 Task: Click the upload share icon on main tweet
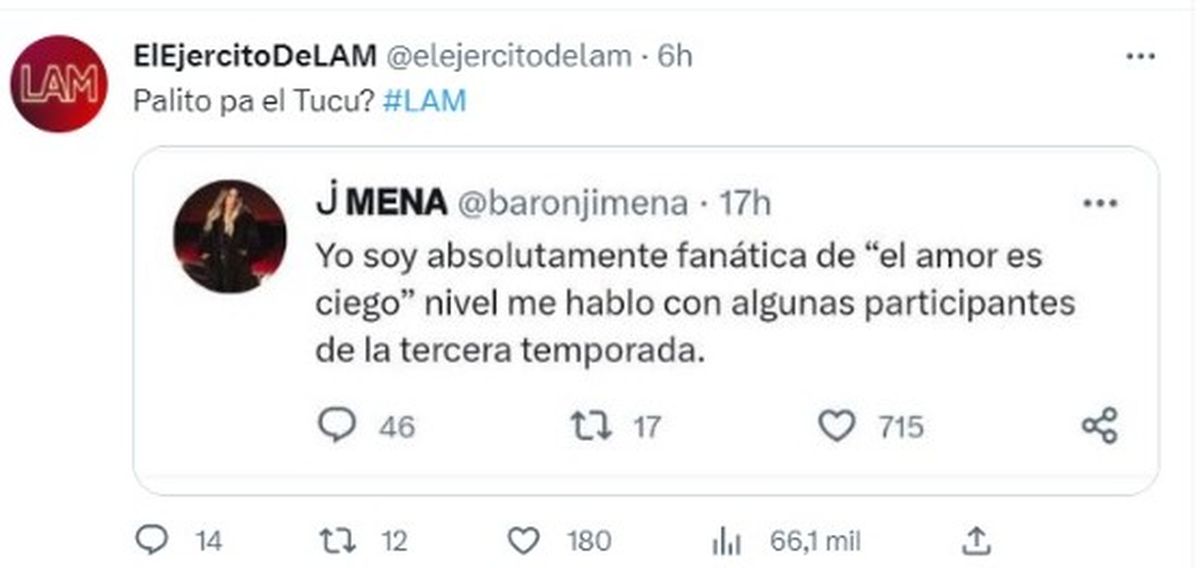[x=975, y=541]
